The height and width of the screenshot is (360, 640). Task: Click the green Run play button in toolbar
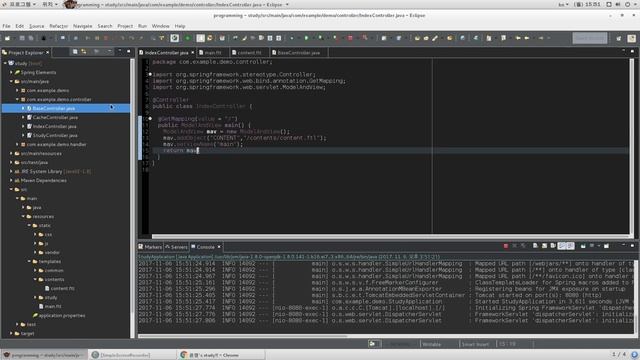point(306,38)
